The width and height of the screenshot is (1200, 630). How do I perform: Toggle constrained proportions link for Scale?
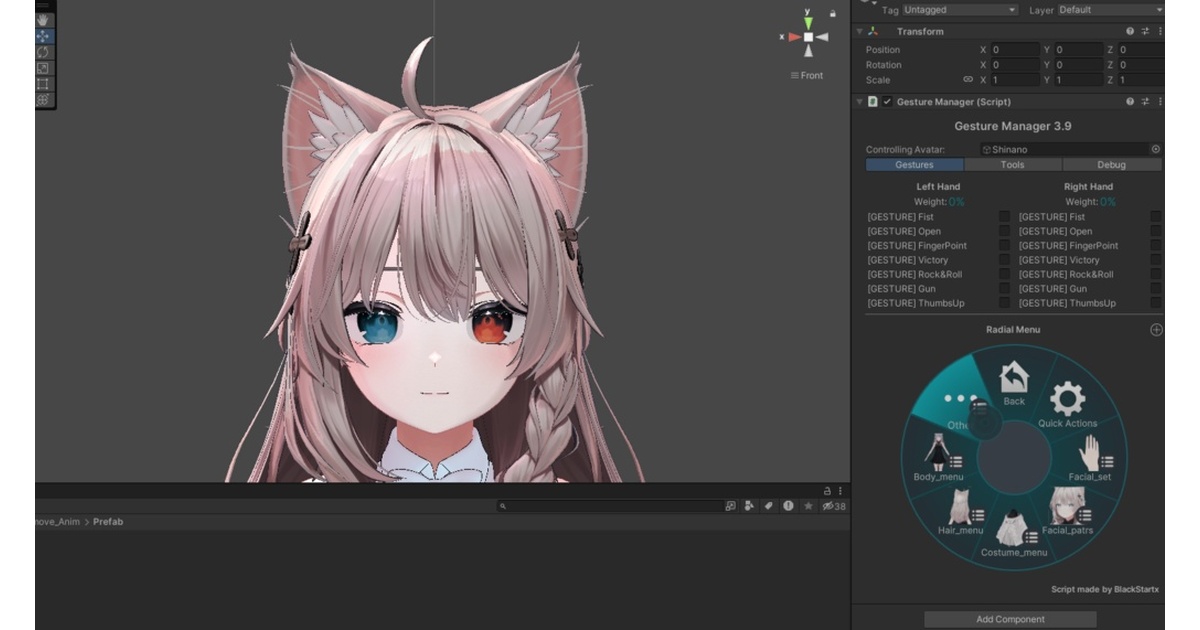tap(967, 79)
